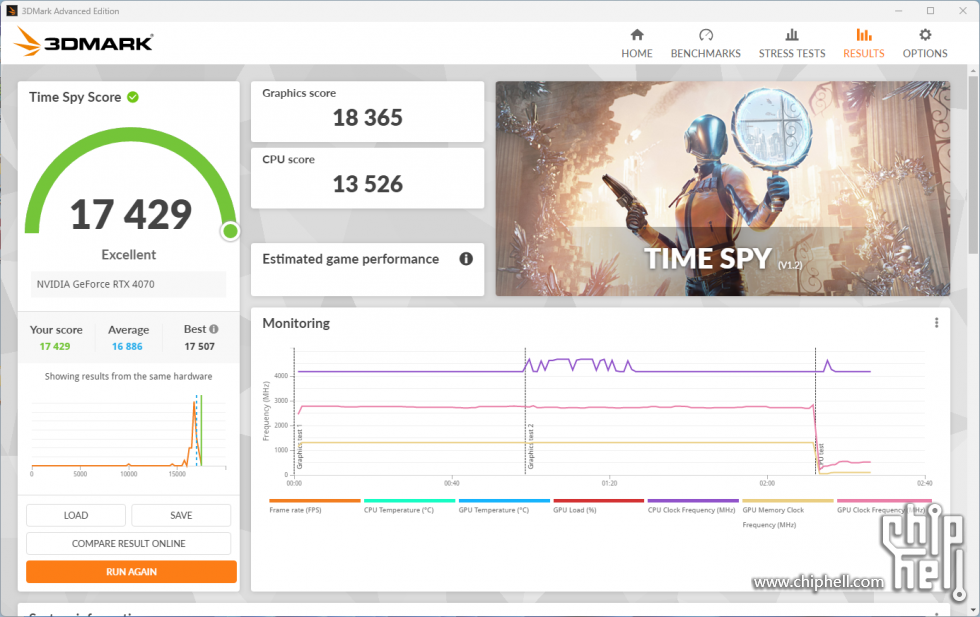Click the scrollbar down arrow

coord(972,609)
